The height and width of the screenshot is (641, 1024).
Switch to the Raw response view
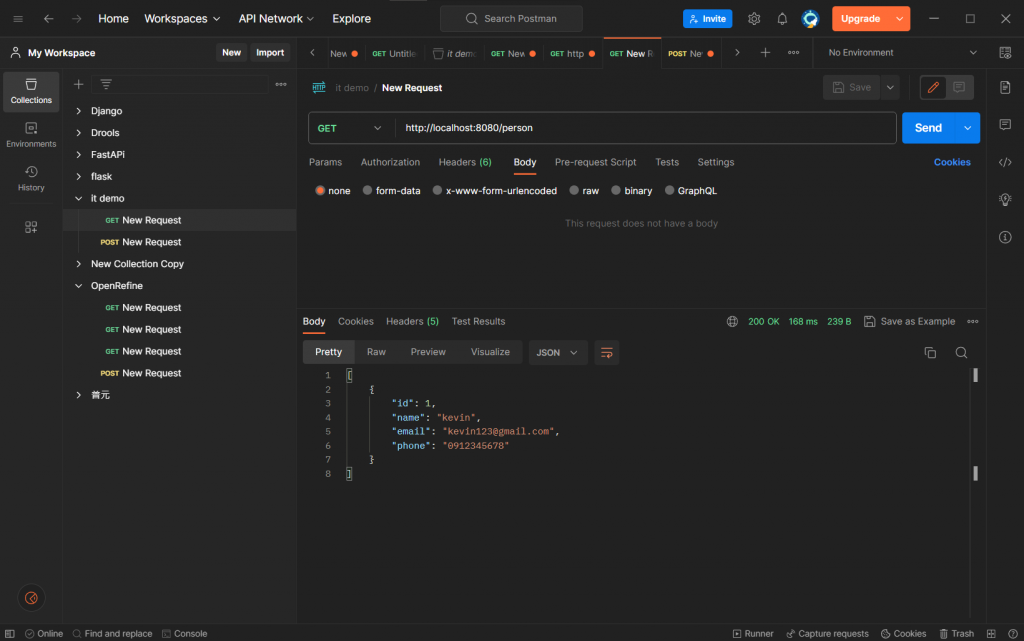coord(376,352)
